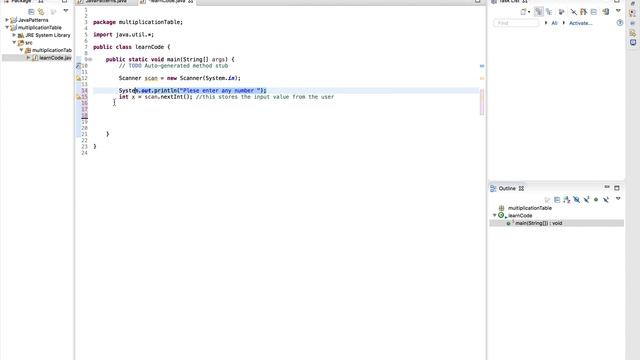Open Package Explorer view menu arrow
The image size is (640, 360).
[x=66, y=11]
